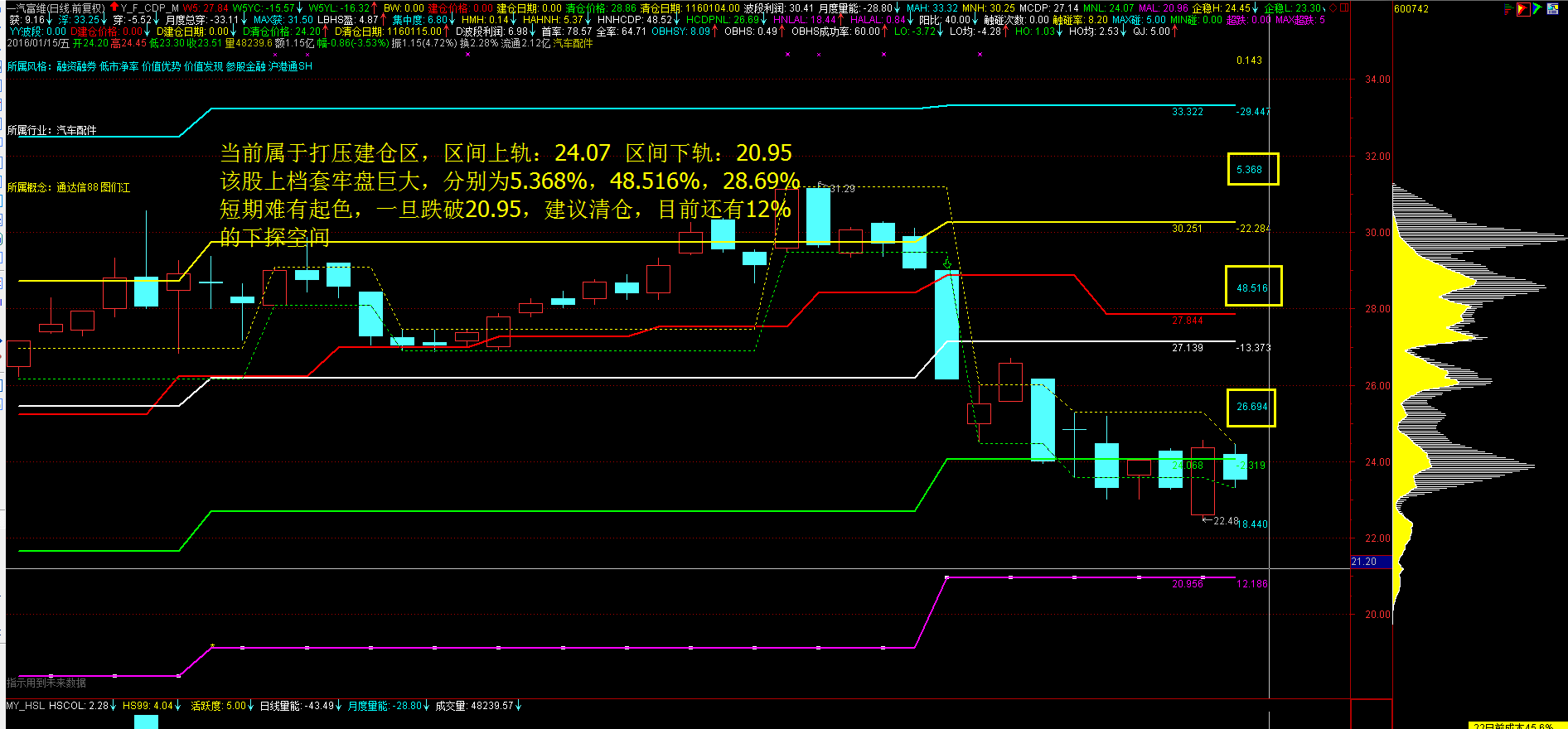Click the red diamond marker icon

point(1333,8)
